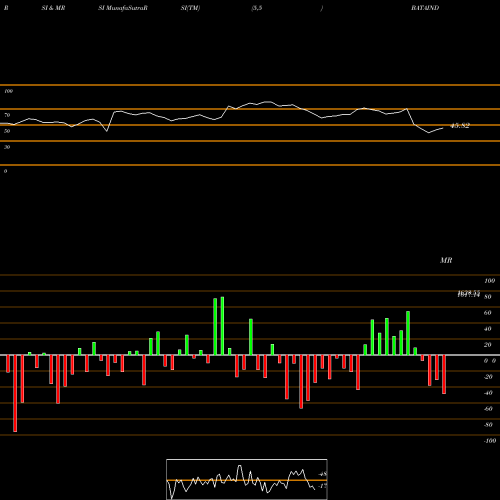Click the 'SI MunafaSutraR' header label
Image resolution: width=500 pixels, height=500 pixels.
(x=123, y=8)
